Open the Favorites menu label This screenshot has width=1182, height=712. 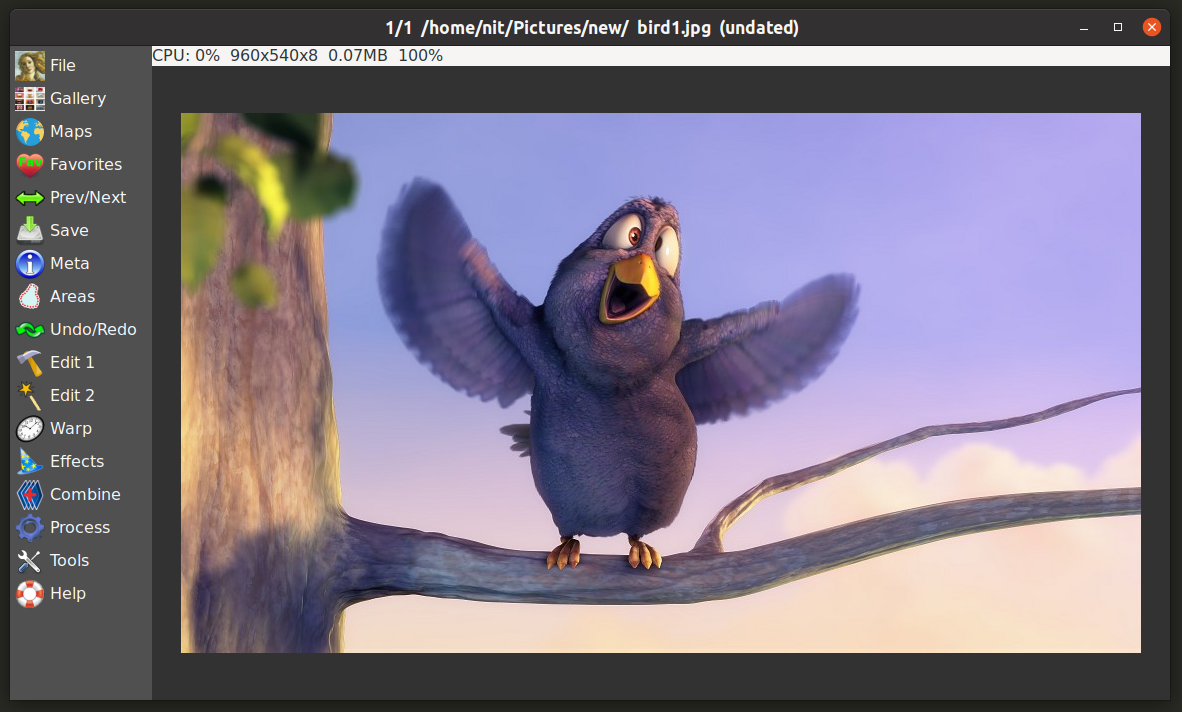pos(86,164)
